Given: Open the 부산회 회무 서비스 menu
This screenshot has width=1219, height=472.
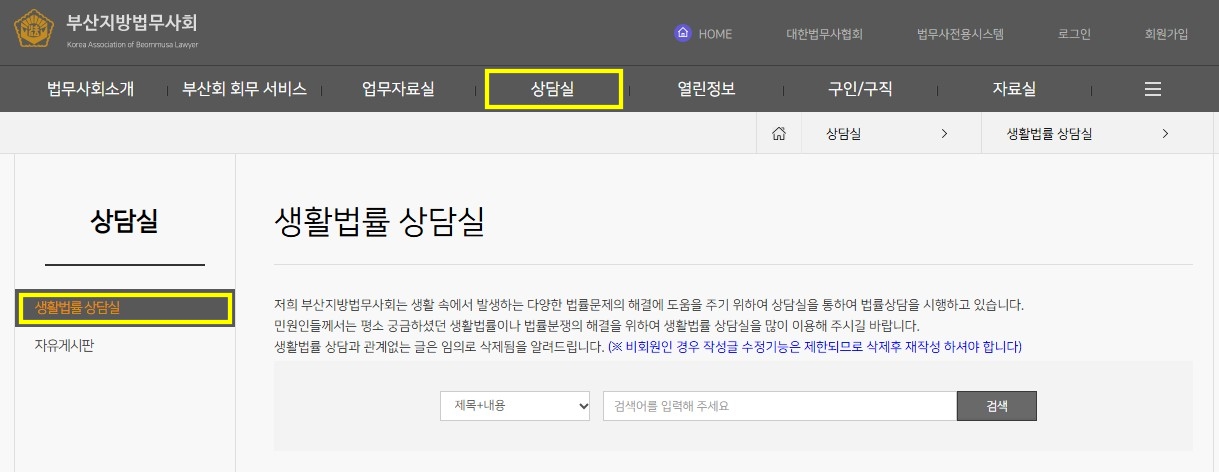Looking at the screenshot, I should point(244,89).
